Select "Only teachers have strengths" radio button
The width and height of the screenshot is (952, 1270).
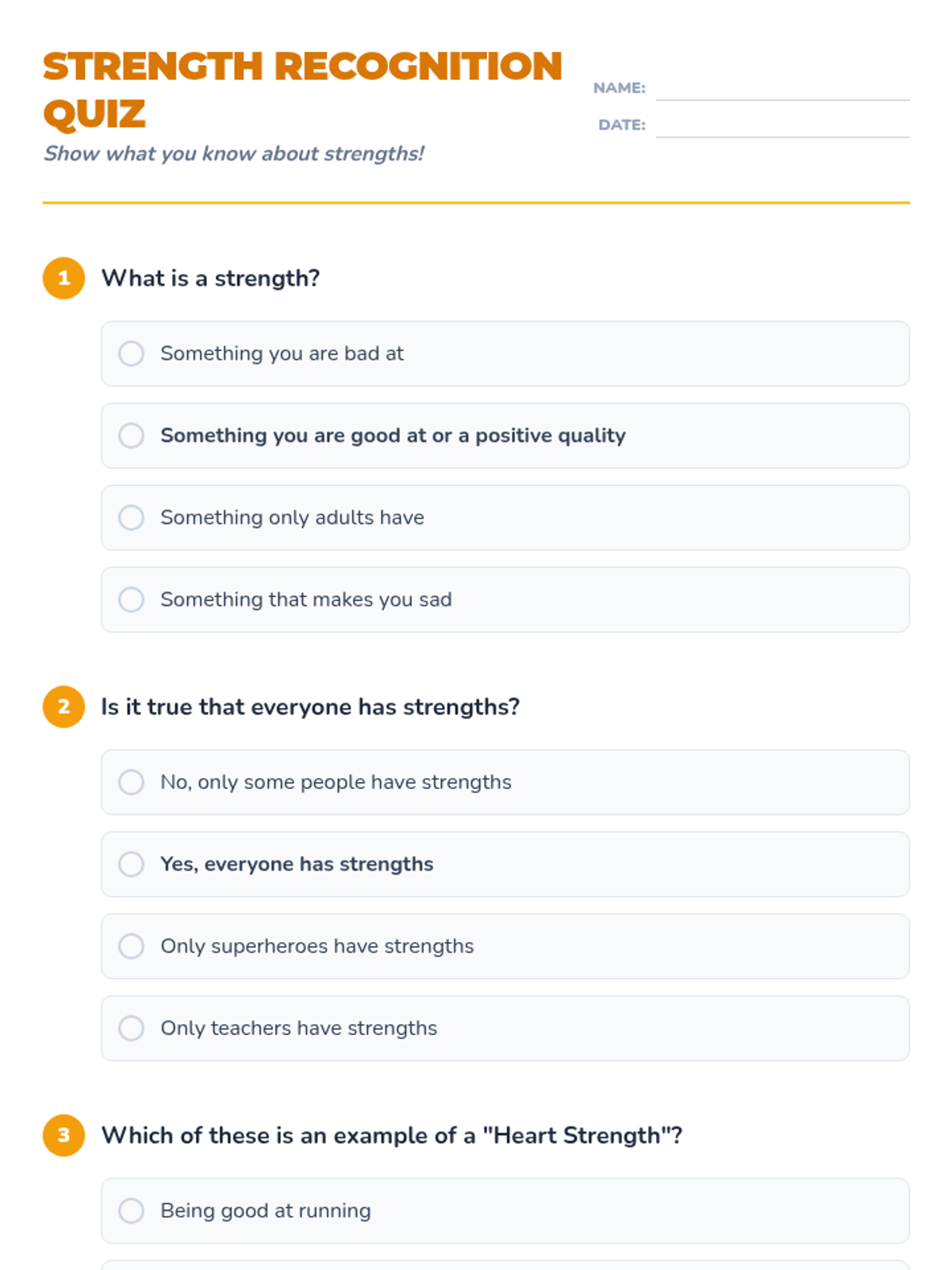coord(131,1028)
